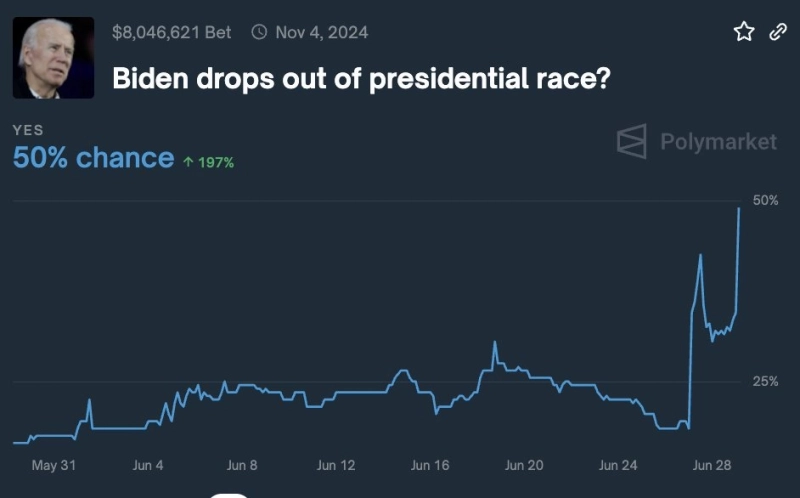The height and width of the screenshot is (498, 800).
Task: Click the 25% y-axis label
Action: click(765, 381)
